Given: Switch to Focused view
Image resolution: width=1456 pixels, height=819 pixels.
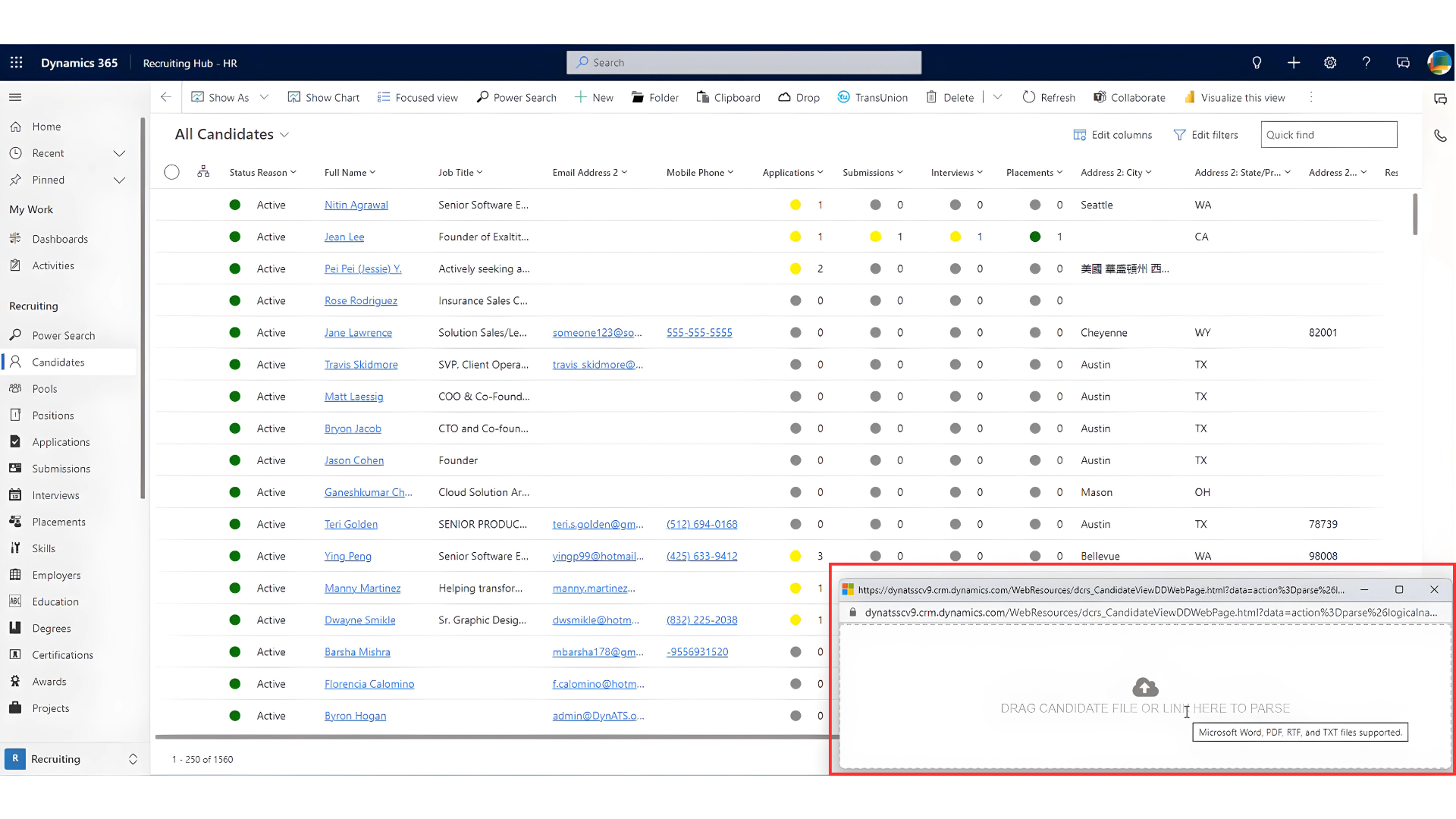Looking at the screenshot, I should pos(418,97).
